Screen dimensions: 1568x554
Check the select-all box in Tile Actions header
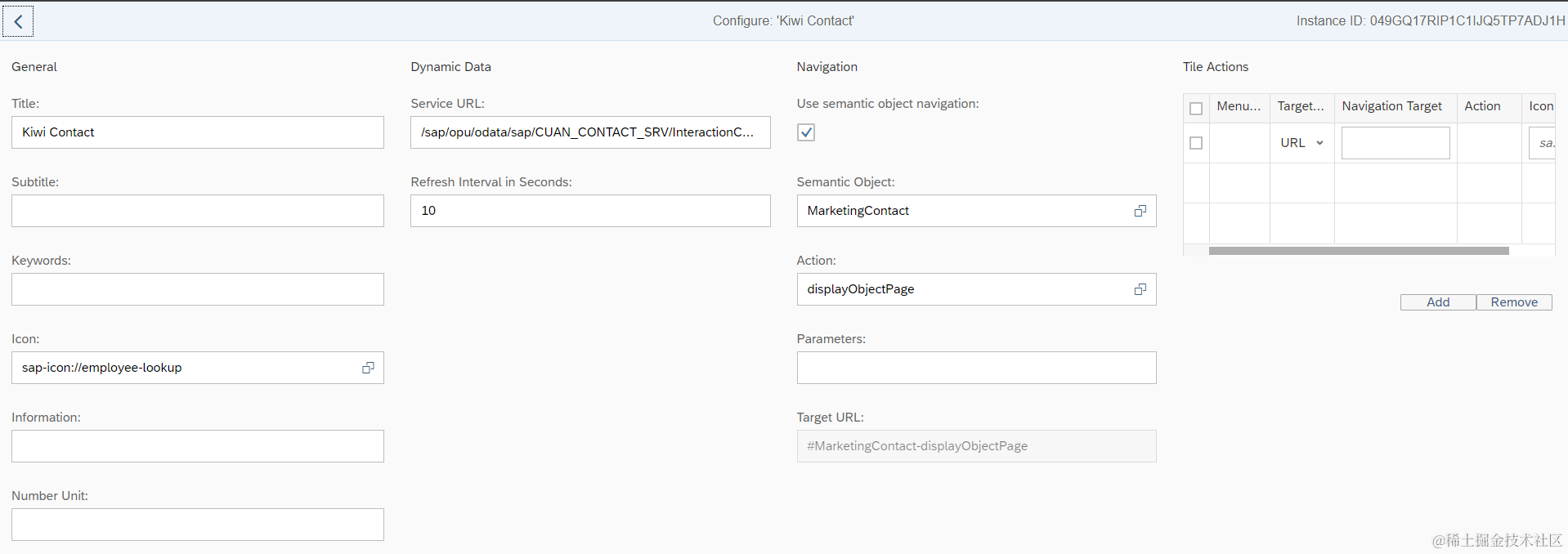click(1196, 108)
